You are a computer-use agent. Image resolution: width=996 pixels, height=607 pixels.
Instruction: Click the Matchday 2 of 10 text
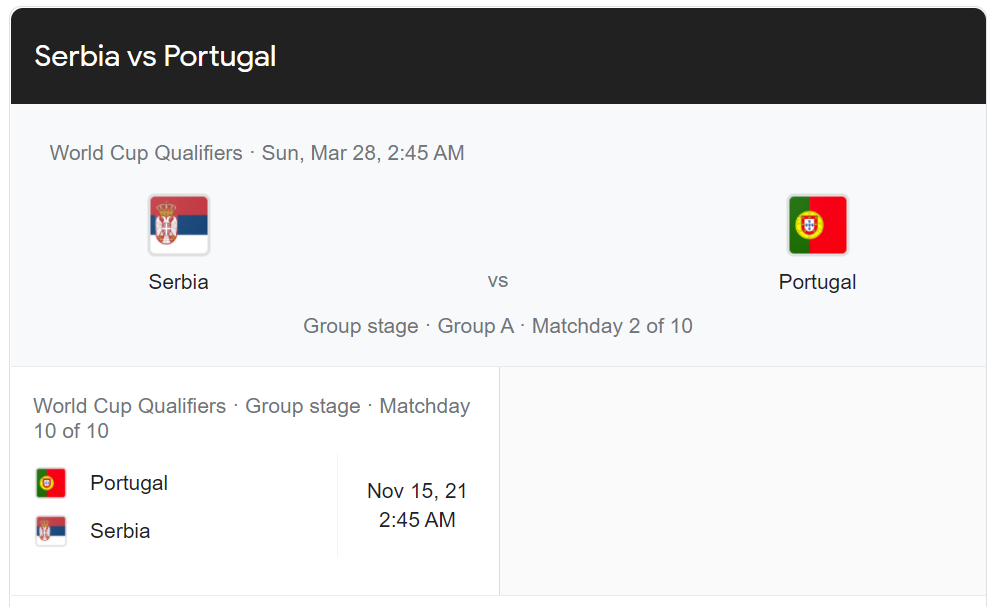click(612, 326)
